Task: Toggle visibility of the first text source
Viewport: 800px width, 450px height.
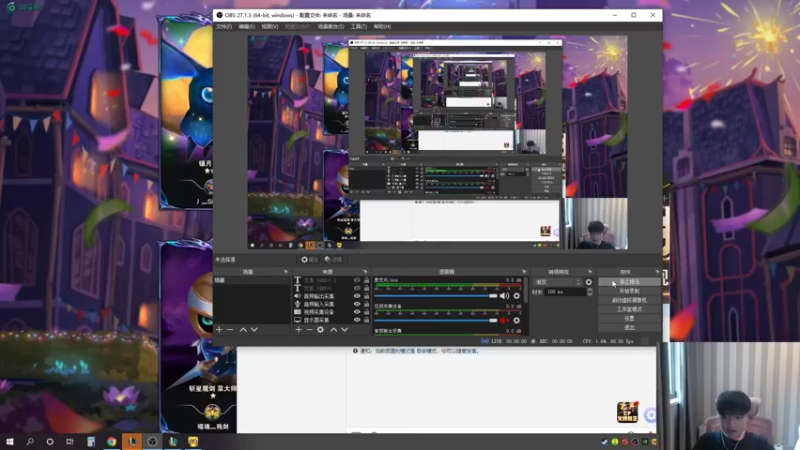Action: [357, 280]
